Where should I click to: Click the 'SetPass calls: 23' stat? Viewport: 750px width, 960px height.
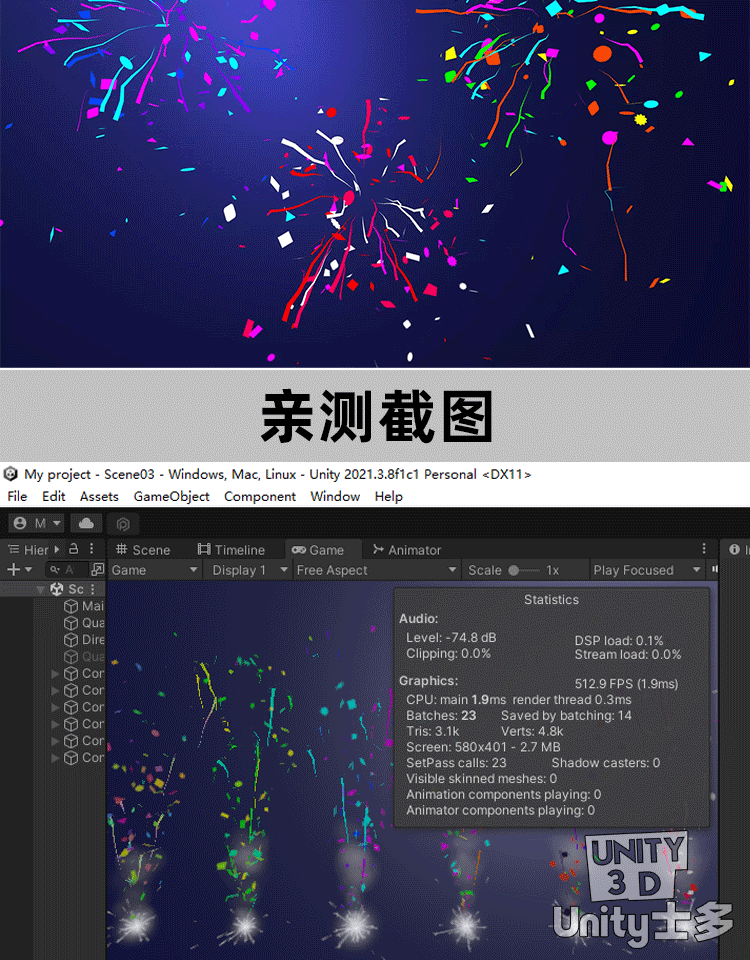click(x=456, y=763)
